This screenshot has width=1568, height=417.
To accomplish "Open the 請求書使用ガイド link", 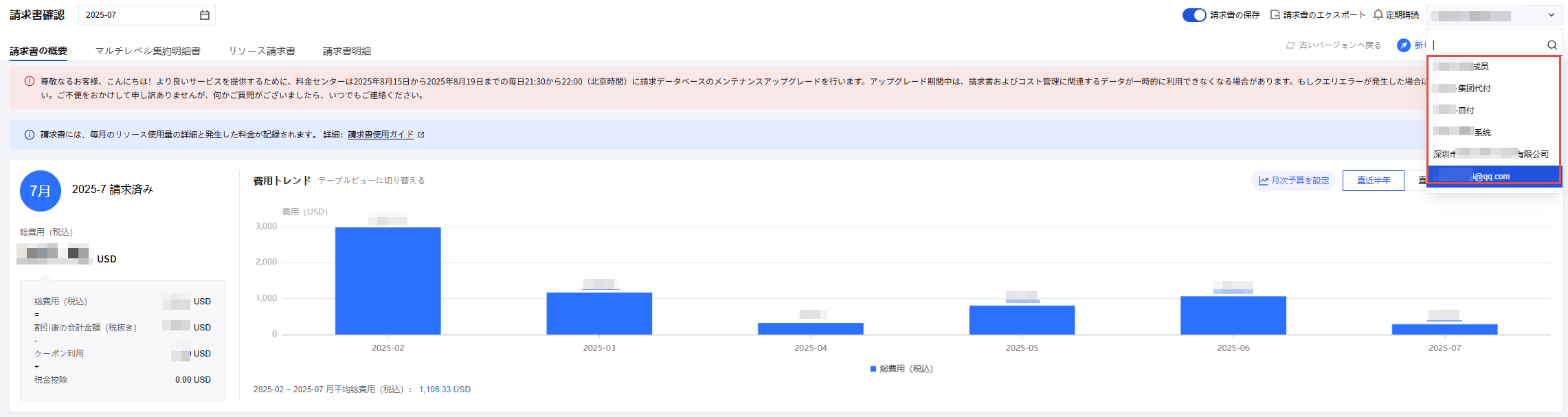I will 380,135.
